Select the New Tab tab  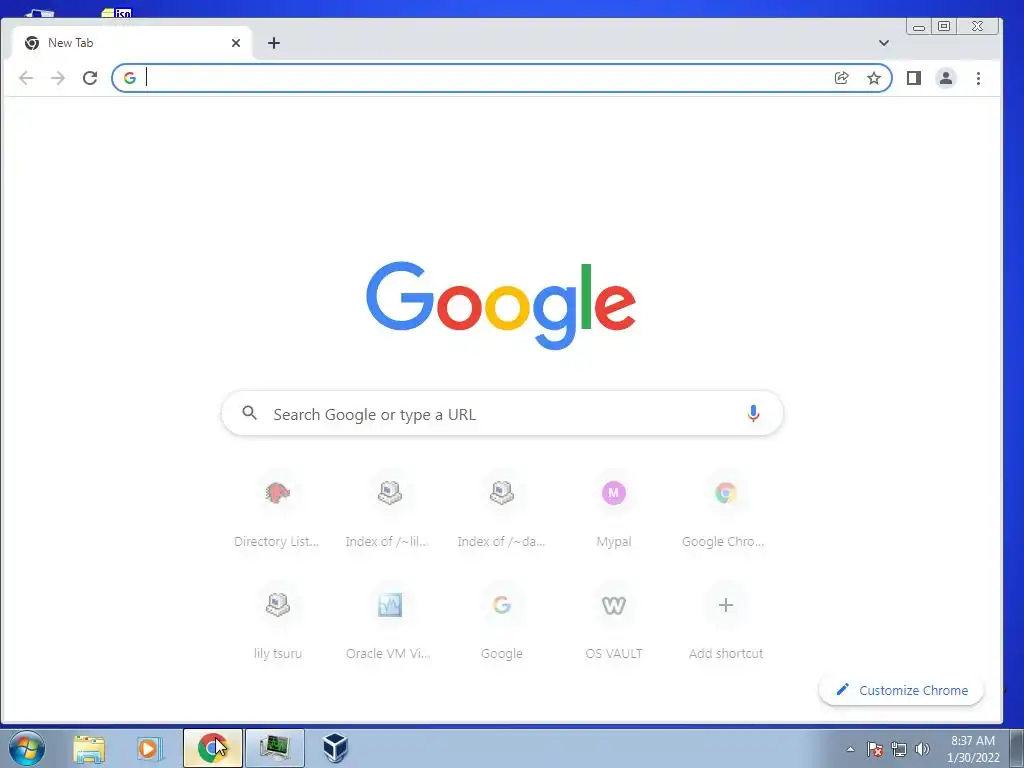132,43
